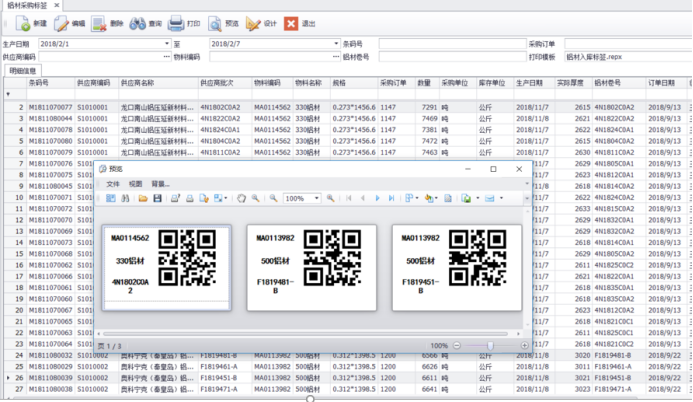Click the zoom slider in preview status bar
Image resolution: width=693 pixels, height=402 pixels.
click(x=490, y=345)
